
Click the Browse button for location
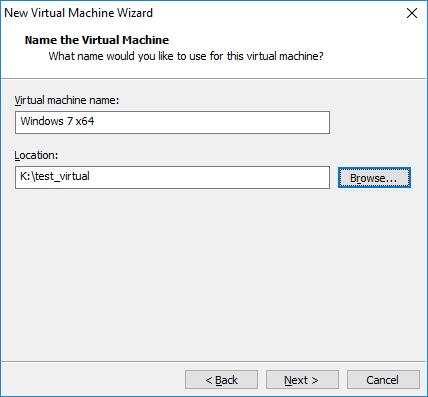(374, 178)
